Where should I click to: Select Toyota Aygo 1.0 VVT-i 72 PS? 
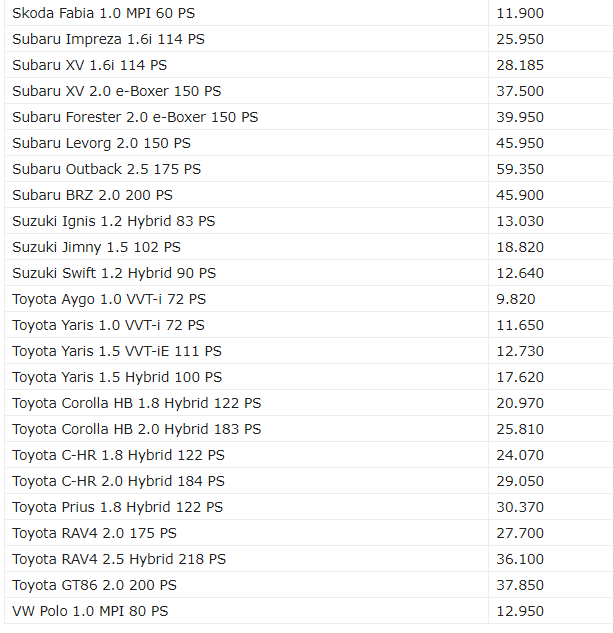pyautogui.click(x=109, y=299)
